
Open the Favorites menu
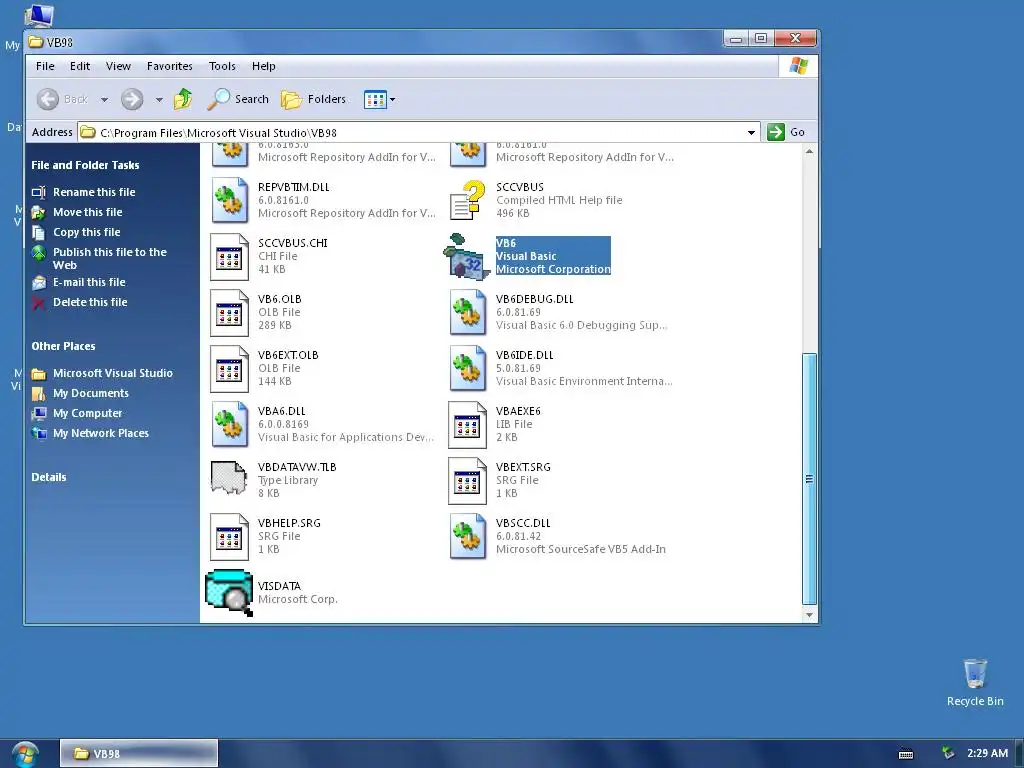pos(169,66)
